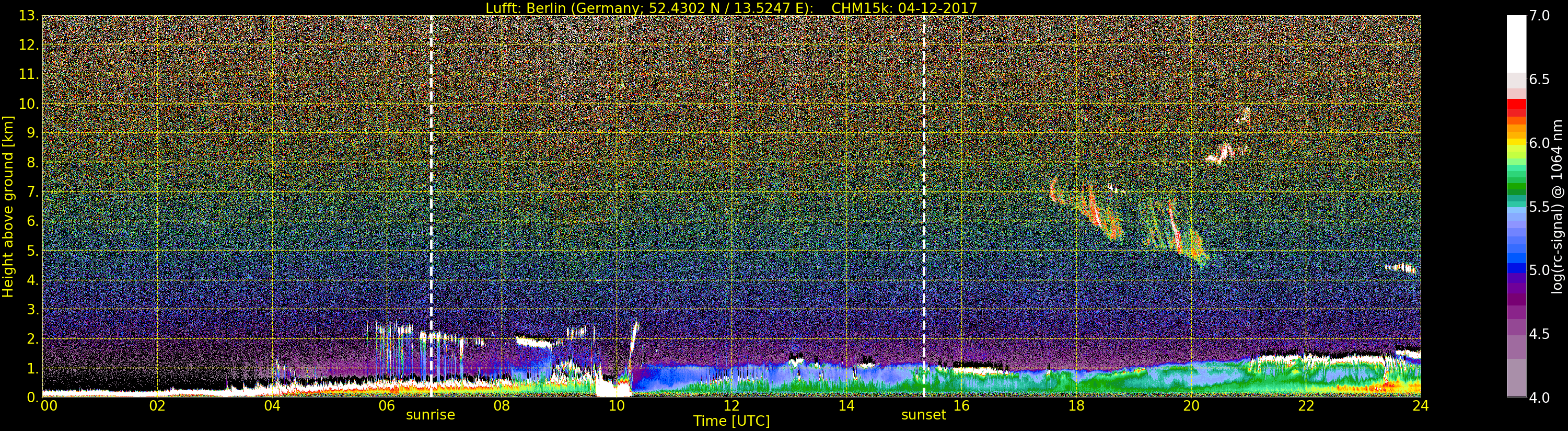The image size is (1568, 431).
Task: Click the '10' time axis tick label
Action: click(x=617, y=406)
